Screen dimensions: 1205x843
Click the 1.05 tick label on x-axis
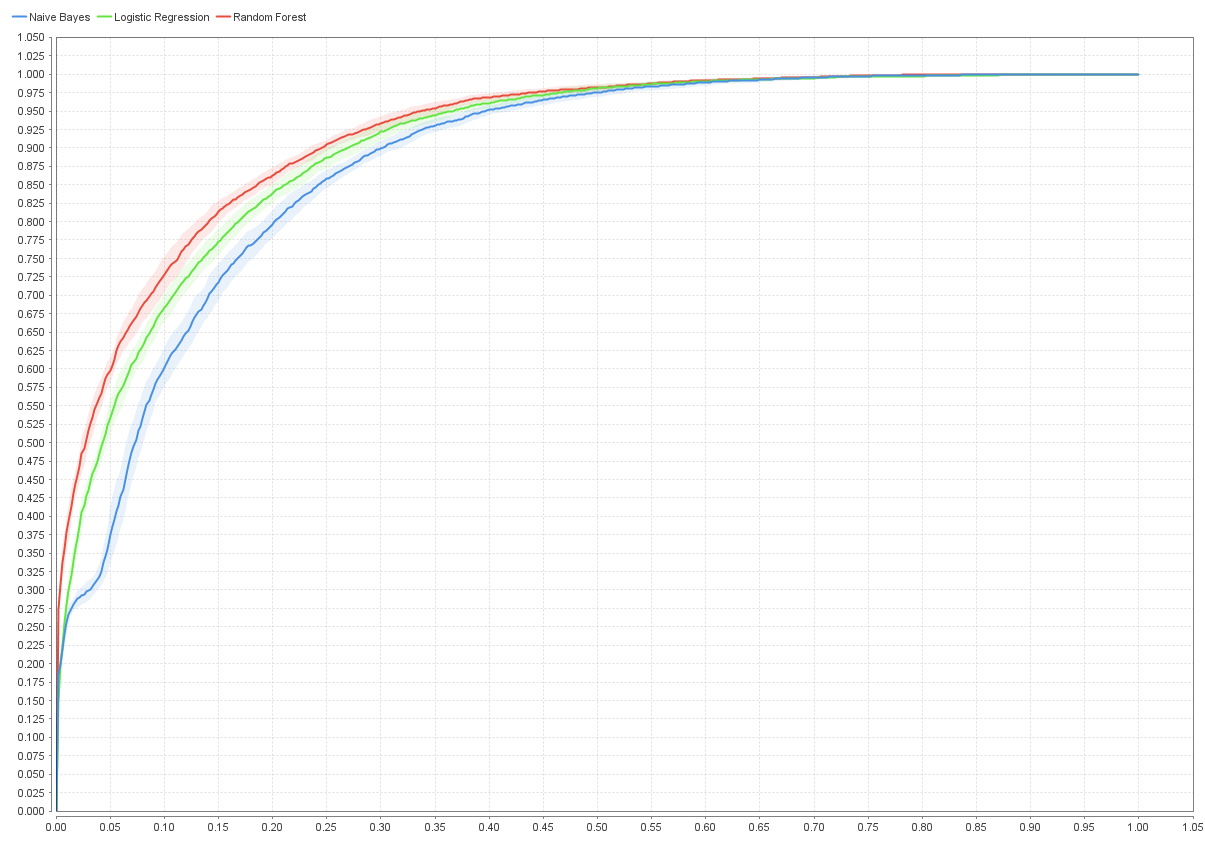(x=1192, y=827)
